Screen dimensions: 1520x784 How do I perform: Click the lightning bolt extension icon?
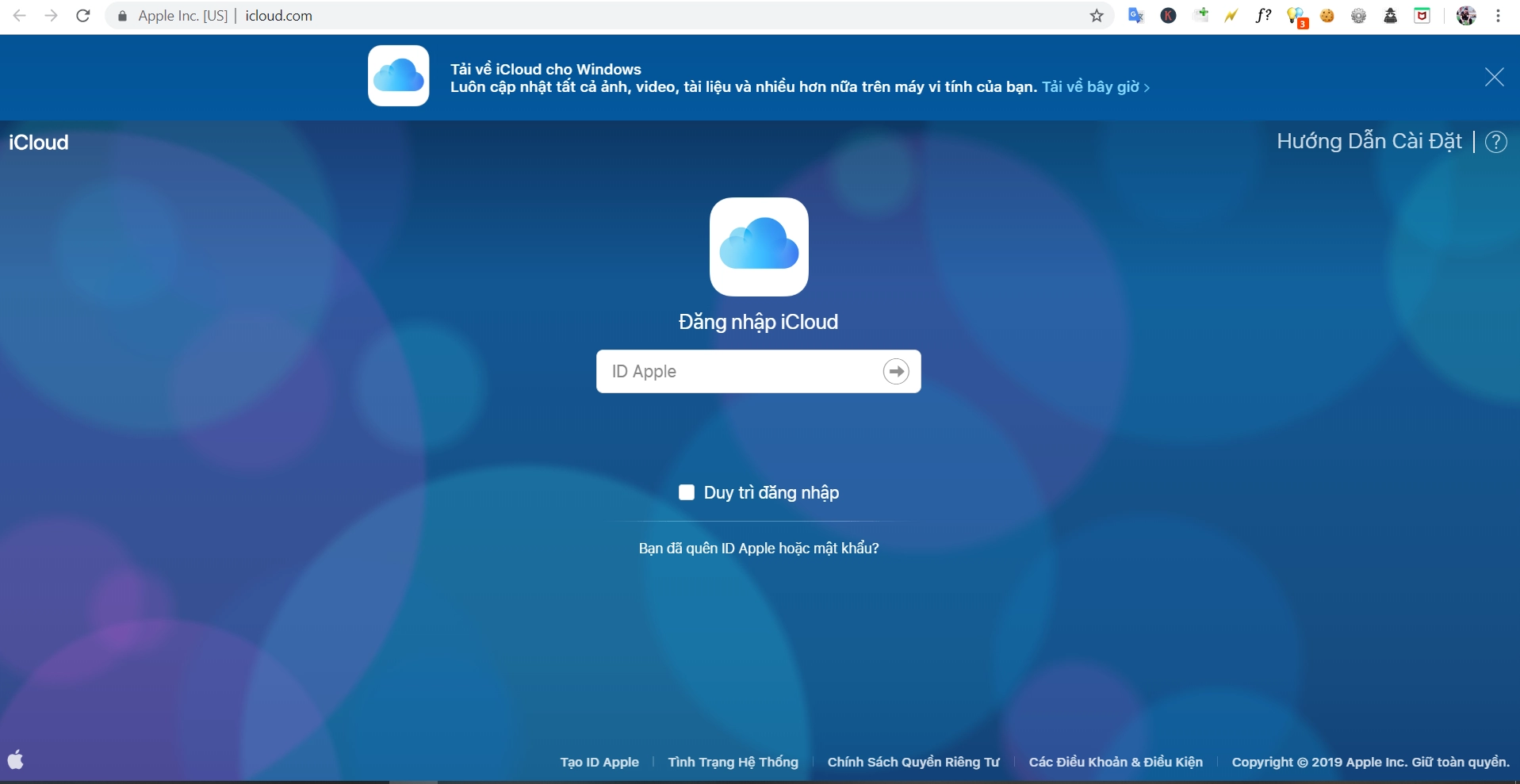pos(1231,16)
